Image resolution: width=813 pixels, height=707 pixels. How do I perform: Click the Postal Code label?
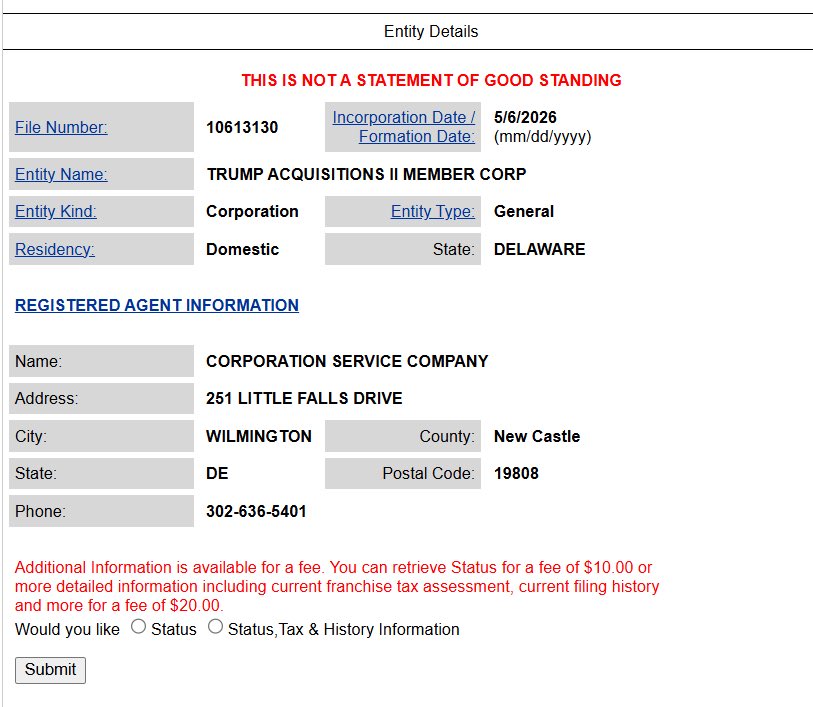coord(428,473)
